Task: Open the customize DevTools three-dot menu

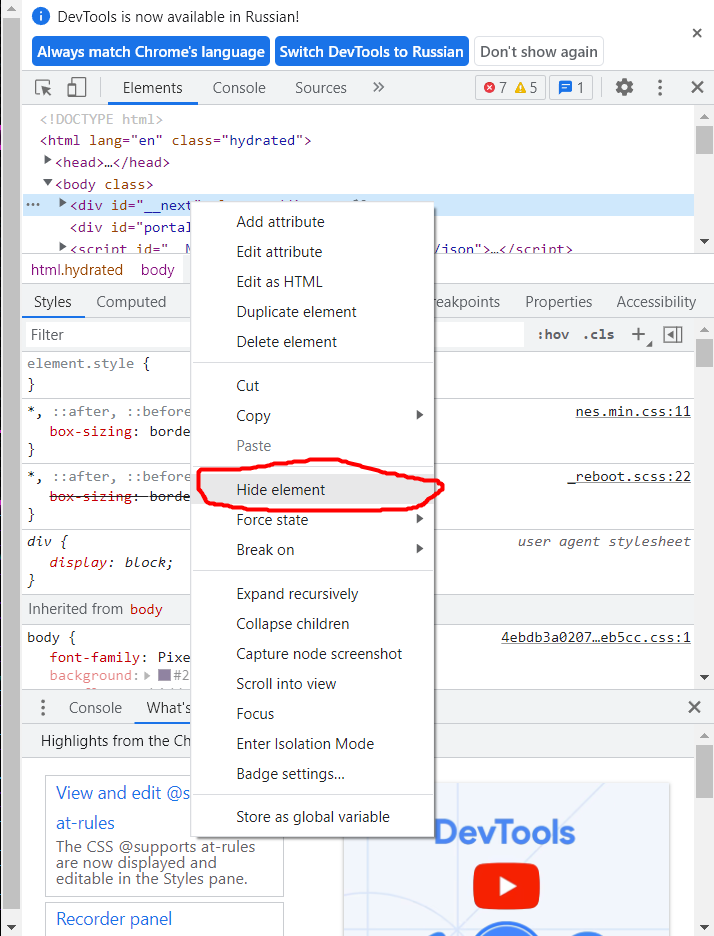Action: [x=660, y=88]
